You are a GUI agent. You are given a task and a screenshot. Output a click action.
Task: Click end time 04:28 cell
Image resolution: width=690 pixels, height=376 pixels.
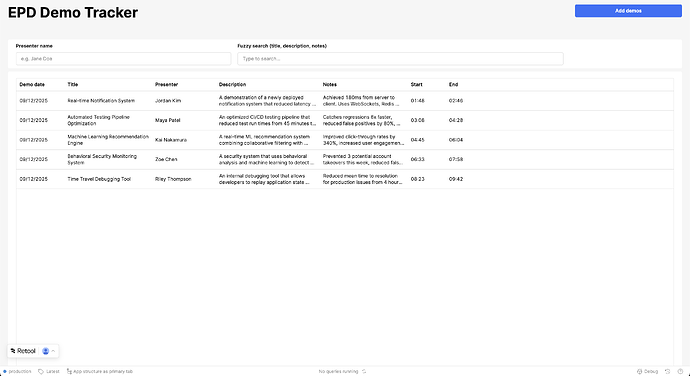pyautogui.click(x=456, y=120)
